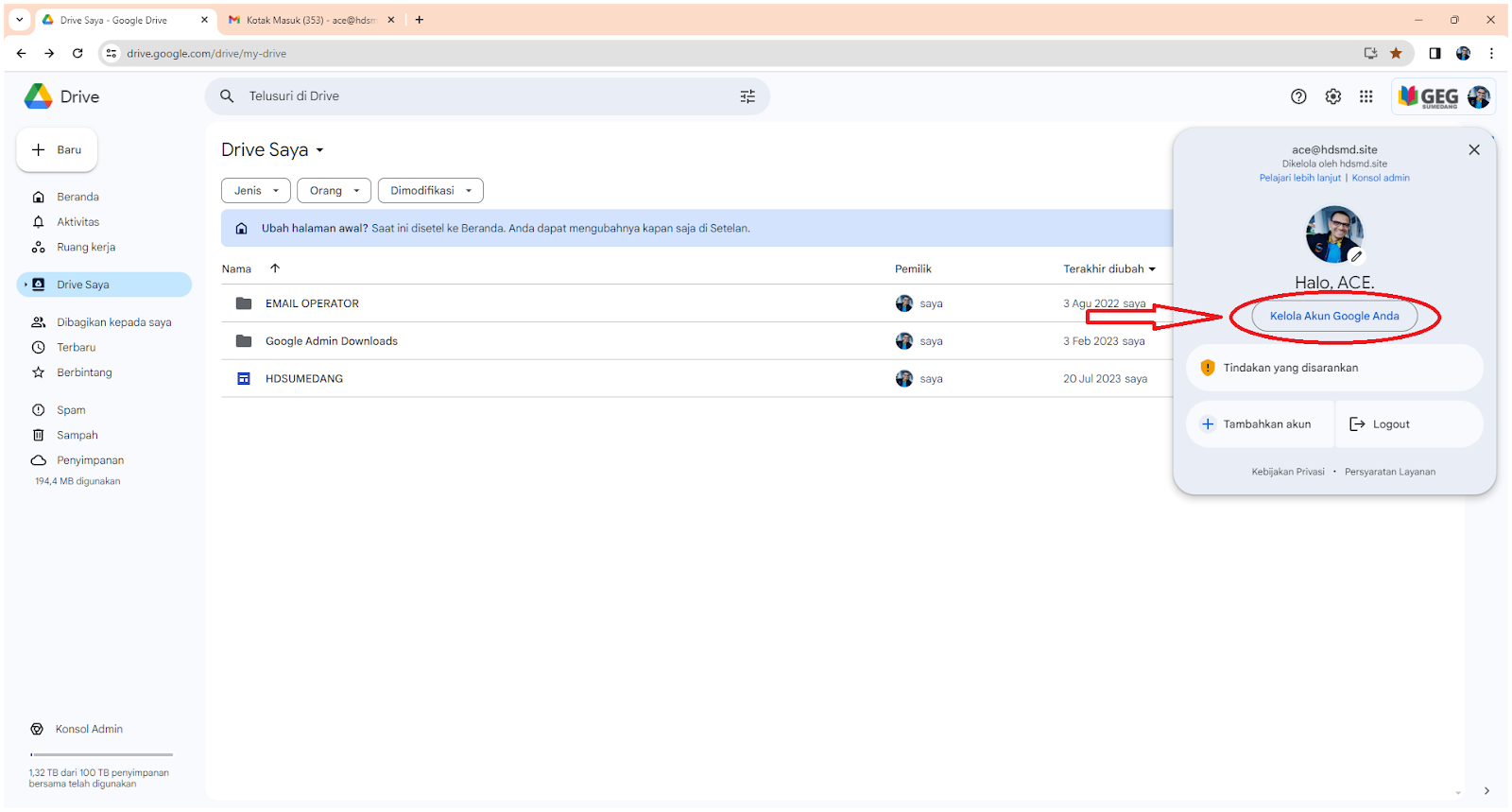The width and height of the screenshot is (1512, 812).
Task: Toggle name sort direction arrow
Action: point(275,268)
